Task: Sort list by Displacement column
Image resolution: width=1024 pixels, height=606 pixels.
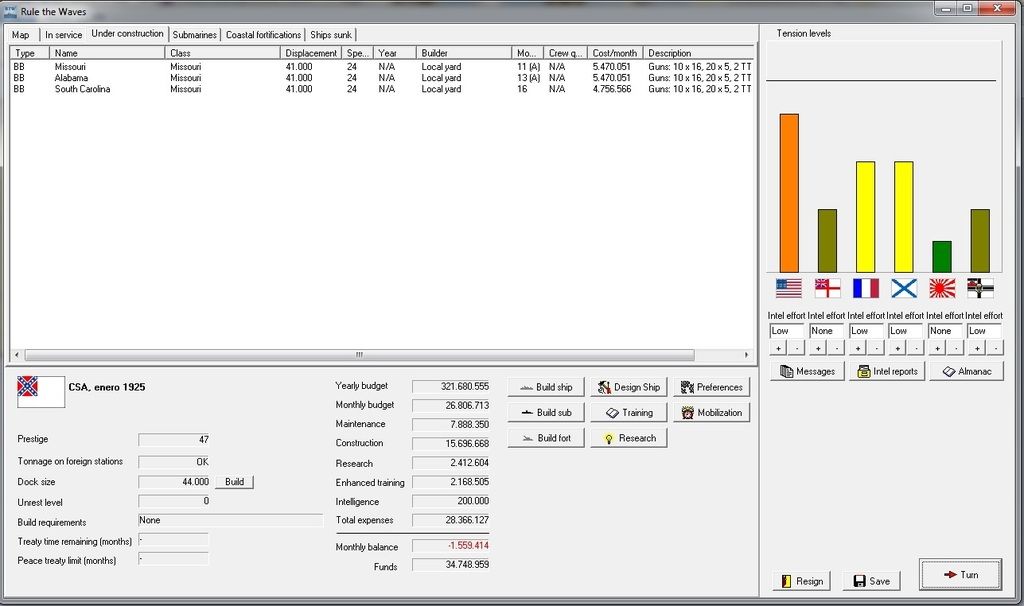Action: pos(311,53)
